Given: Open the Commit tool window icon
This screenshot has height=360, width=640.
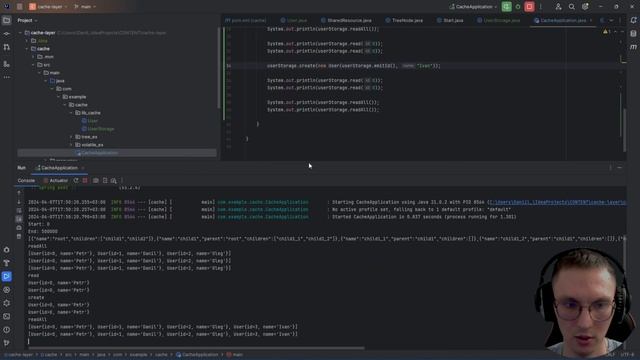Looking at the screenshot, I should [7, 34].
